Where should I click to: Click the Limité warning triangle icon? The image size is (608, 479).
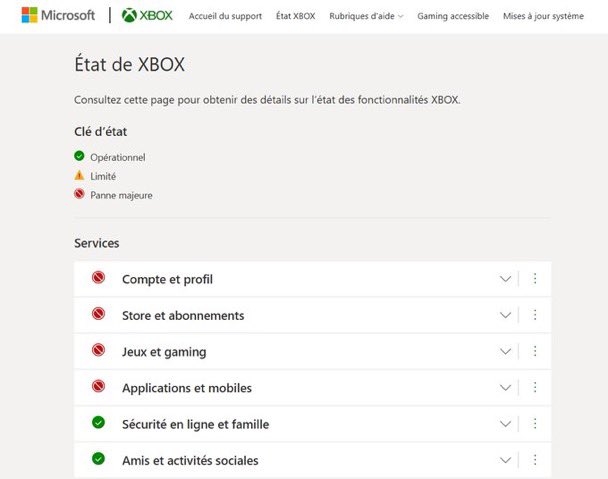click(x=79, y=175)
